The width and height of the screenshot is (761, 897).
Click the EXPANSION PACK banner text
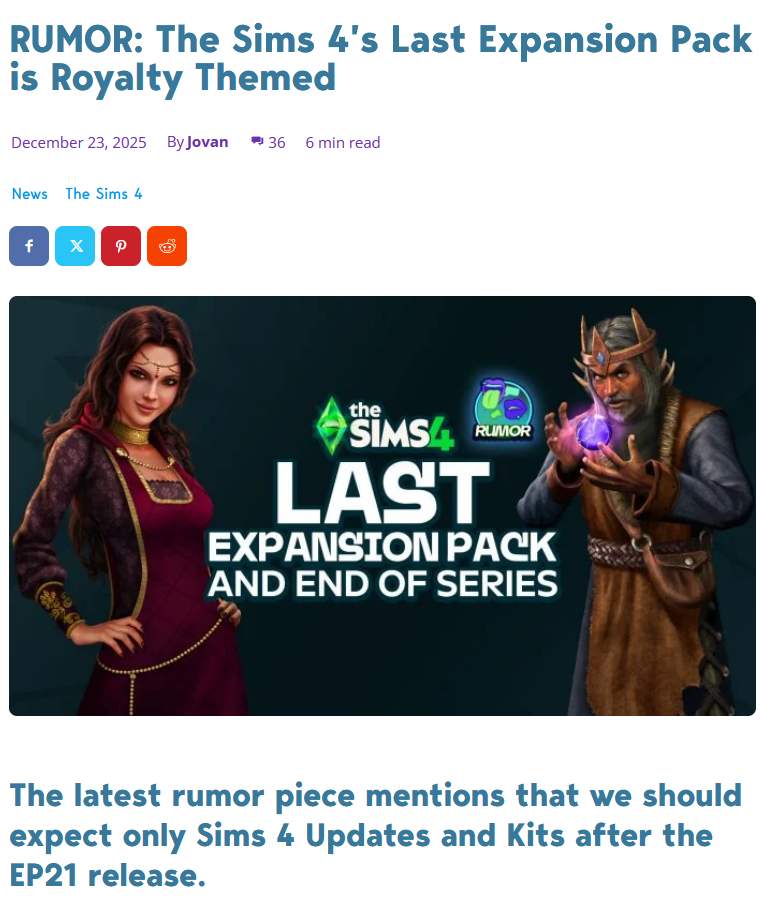tap(382, 547)
